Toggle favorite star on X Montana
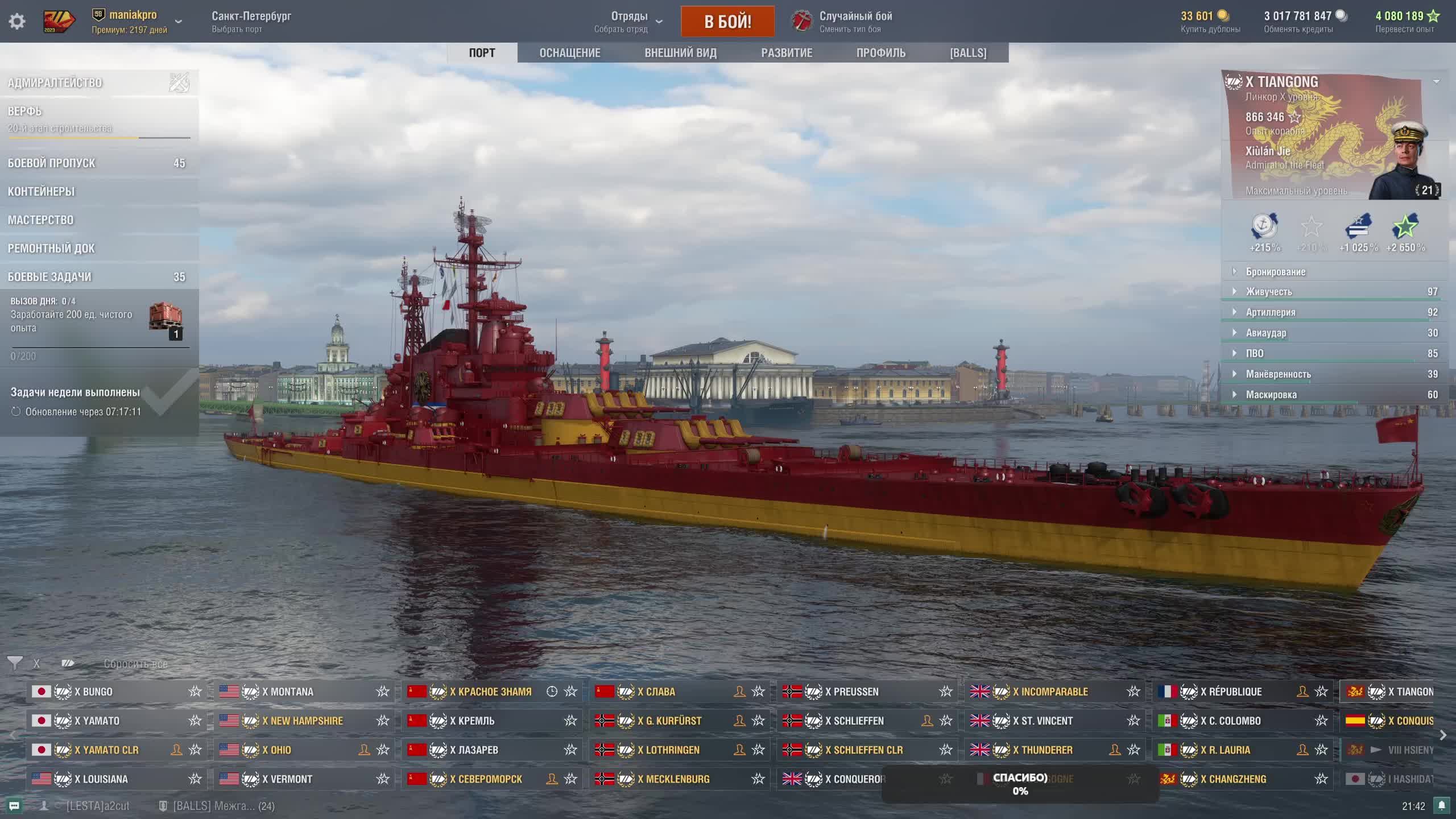The image size is (1456, 819). pos(383,692)
